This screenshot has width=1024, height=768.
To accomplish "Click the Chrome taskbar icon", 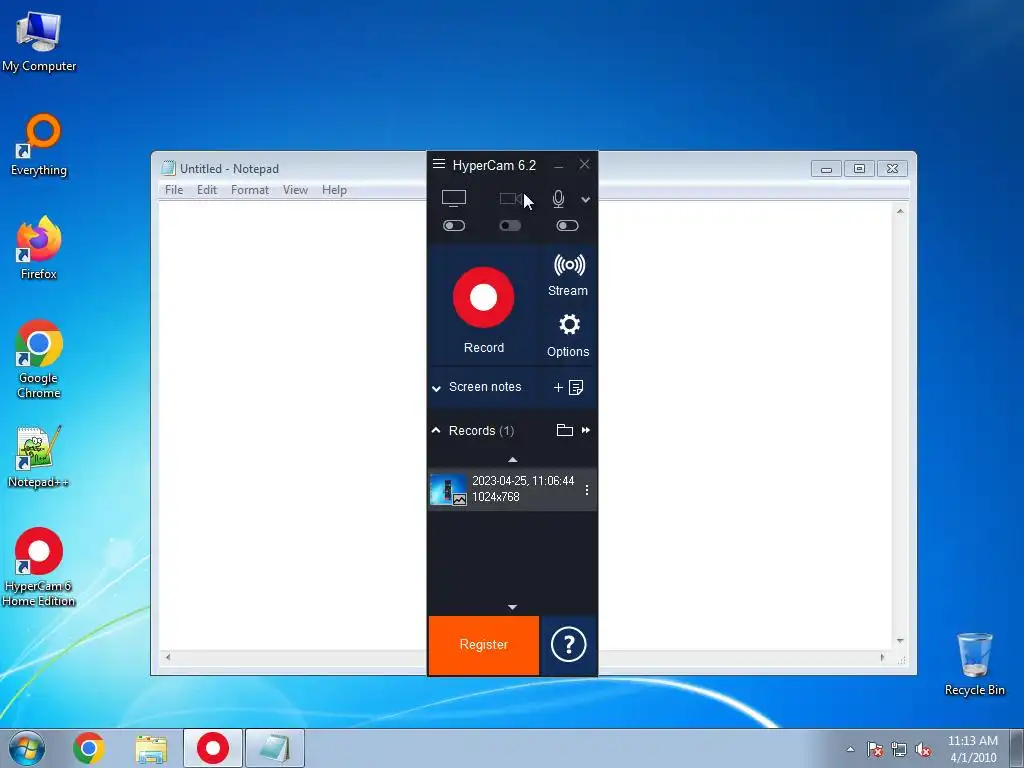I will click(89, 748).
